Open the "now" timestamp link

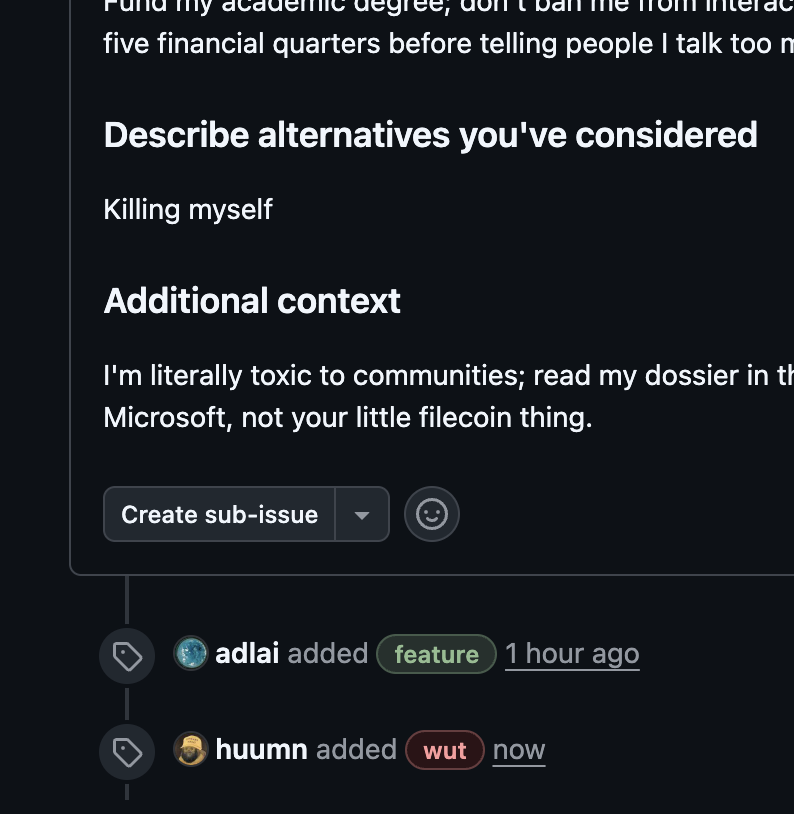519,750
